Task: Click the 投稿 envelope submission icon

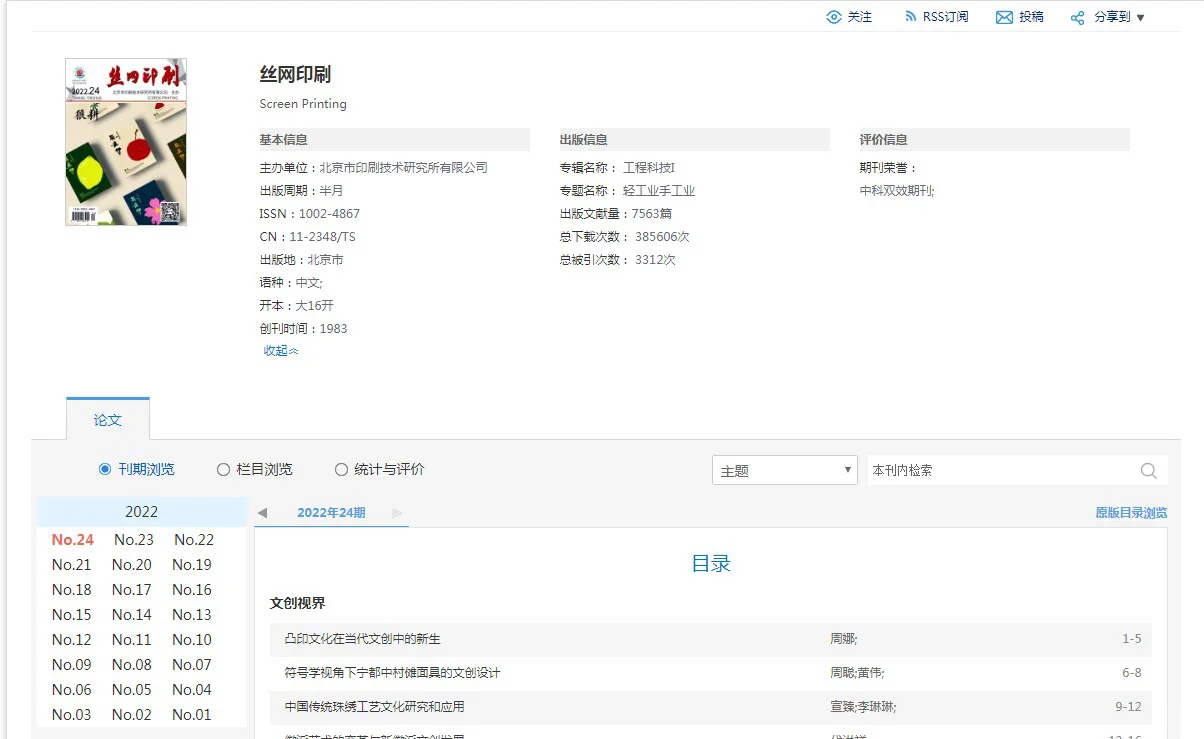Action: [1003, 16]
